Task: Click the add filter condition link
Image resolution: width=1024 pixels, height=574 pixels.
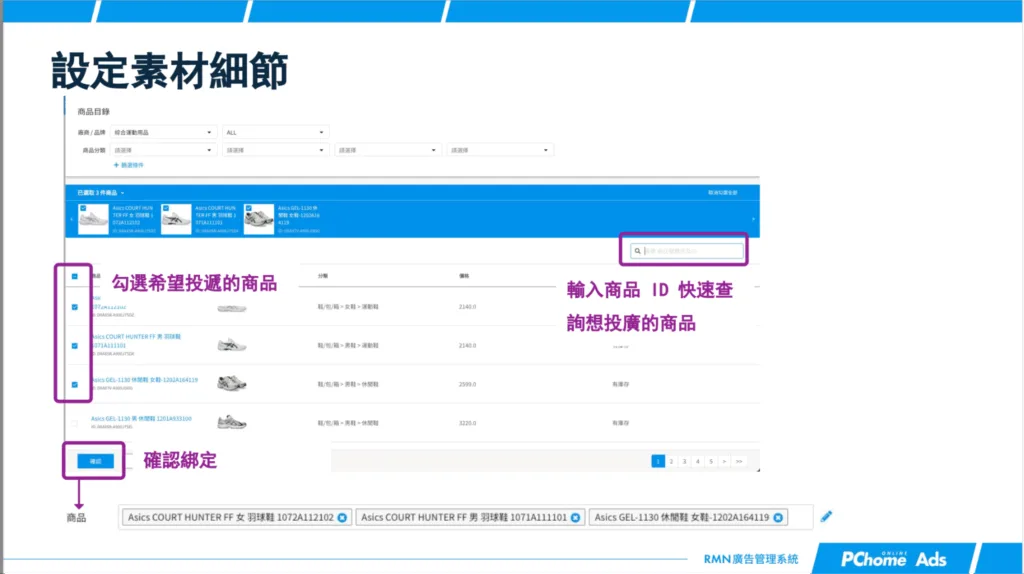Action: pos(129,165)
